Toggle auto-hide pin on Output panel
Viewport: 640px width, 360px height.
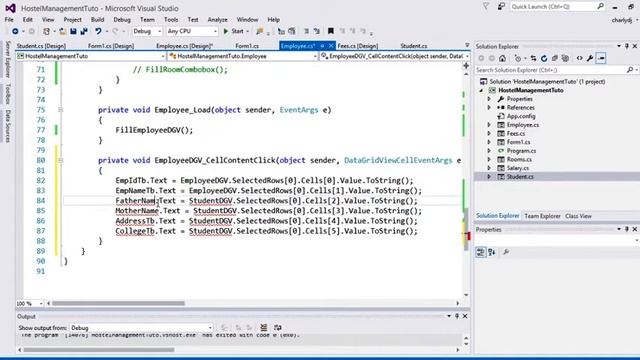457,316
